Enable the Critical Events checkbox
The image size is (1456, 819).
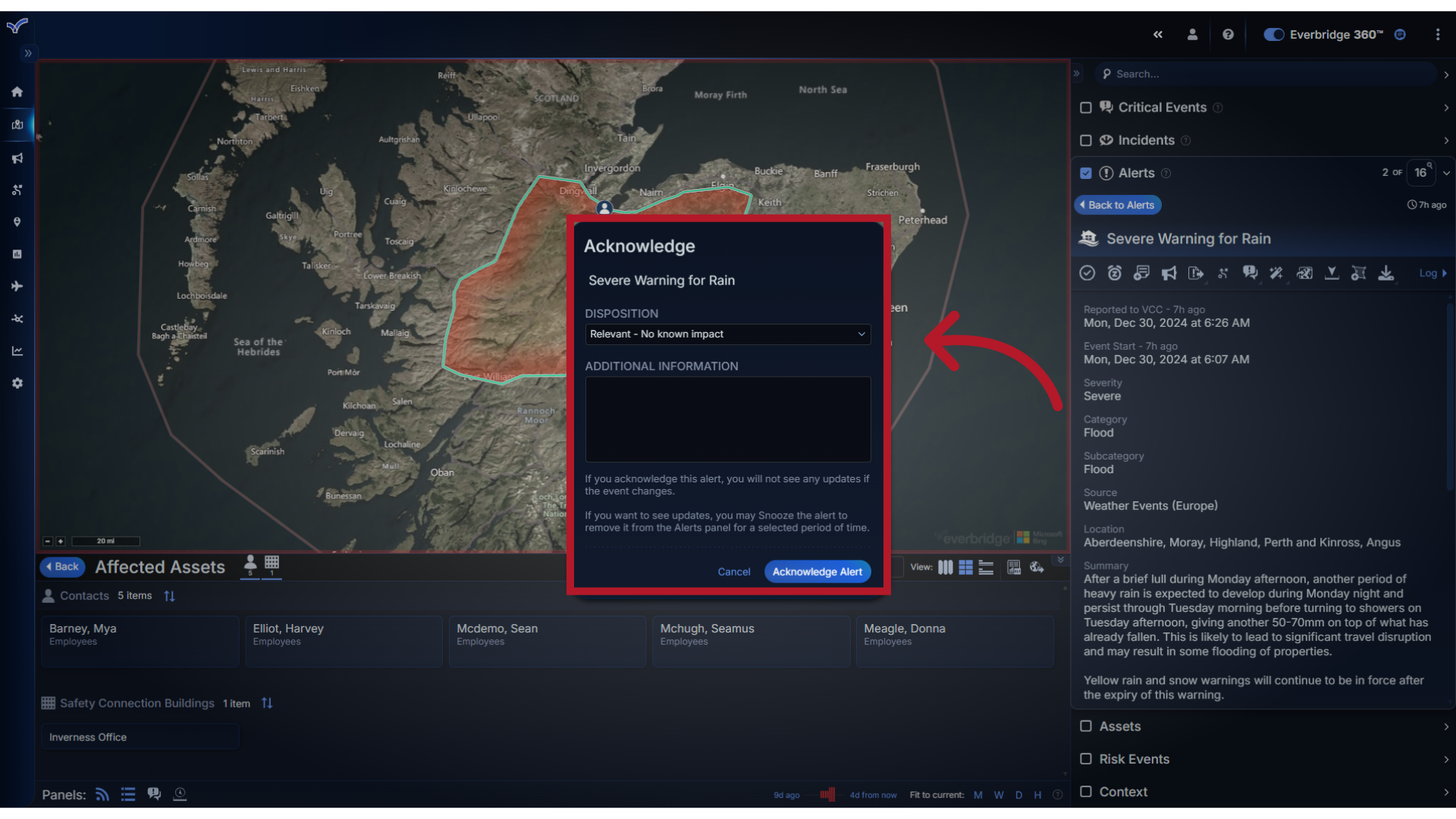1086,108
